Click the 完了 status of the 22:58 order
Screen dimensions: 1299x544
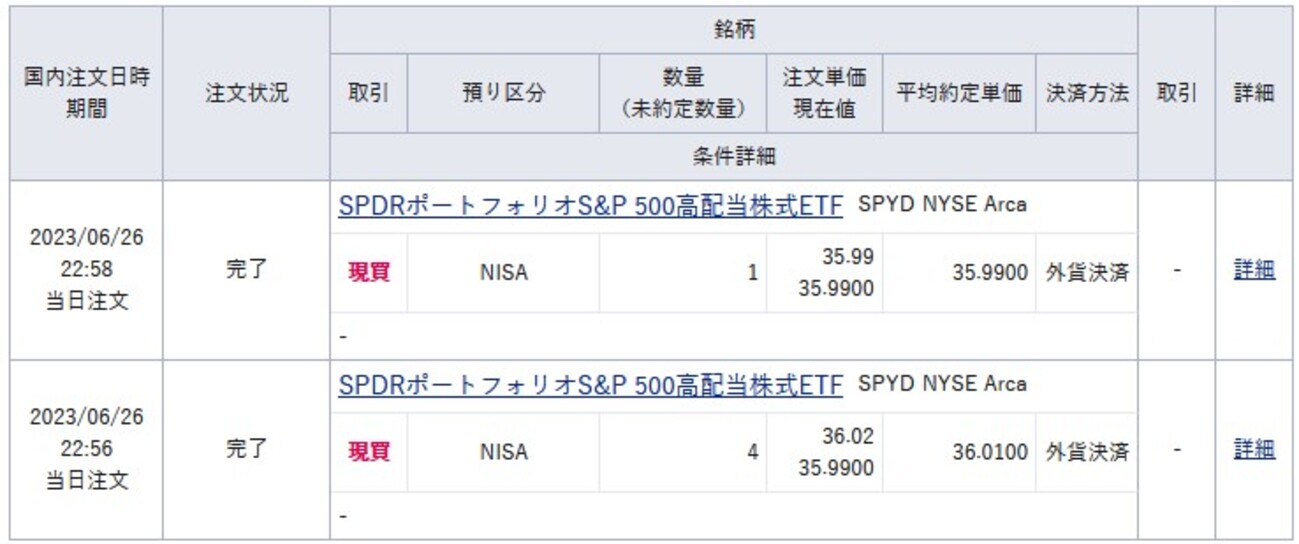point(246,271)
